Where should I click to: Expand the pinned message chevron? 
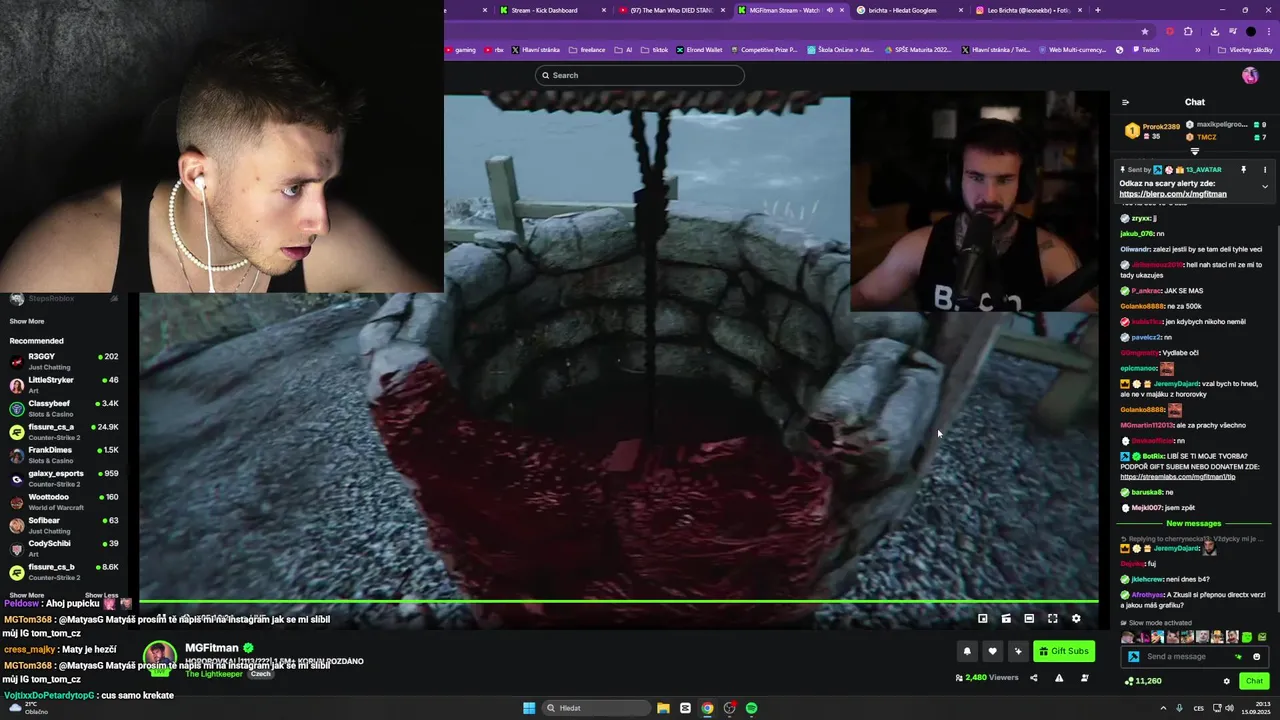click(1264, 187)
